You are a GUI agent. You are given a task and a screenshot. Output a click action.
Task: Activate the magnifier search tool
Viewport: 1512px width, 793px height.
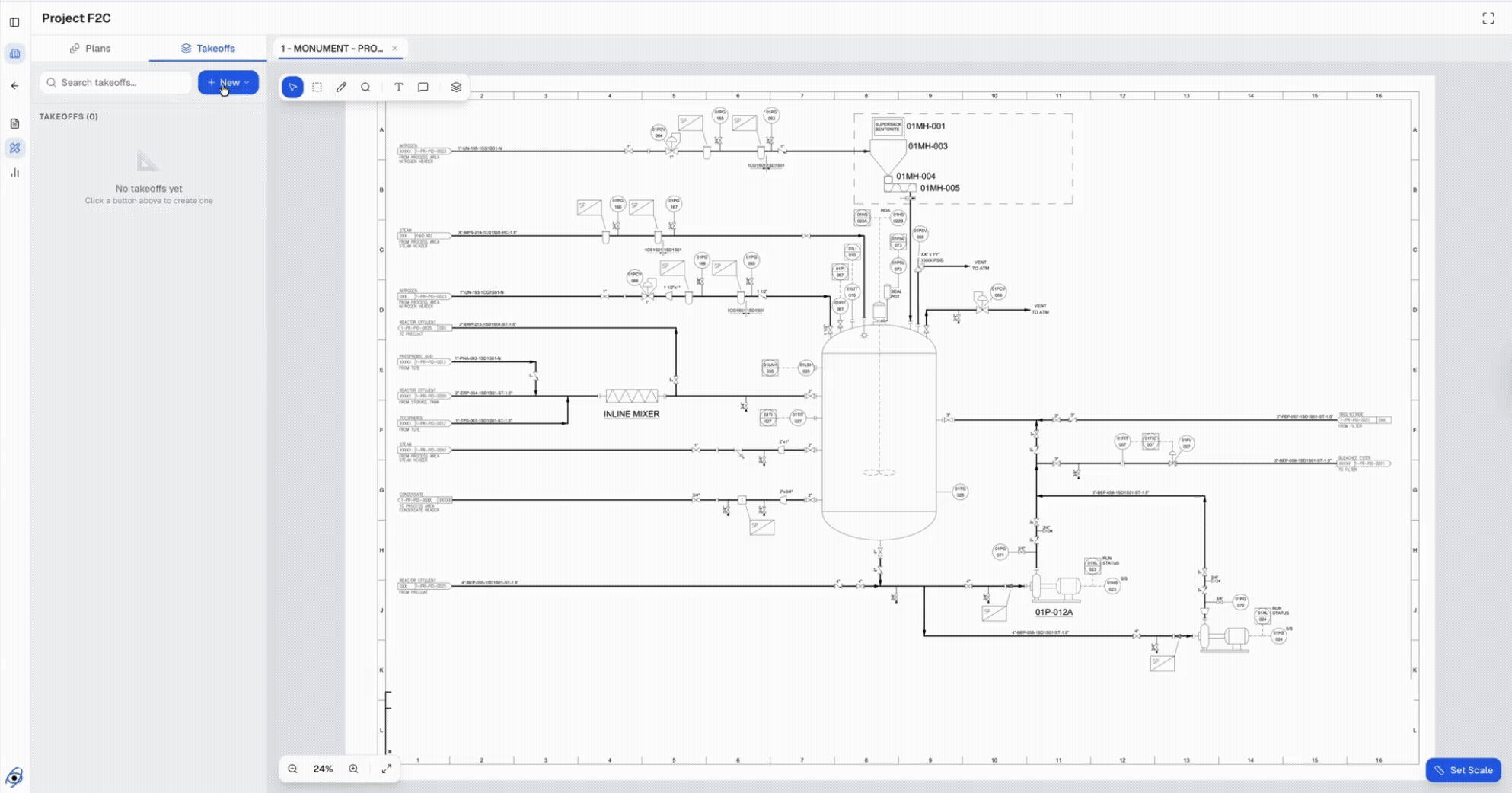pos(365,88)
